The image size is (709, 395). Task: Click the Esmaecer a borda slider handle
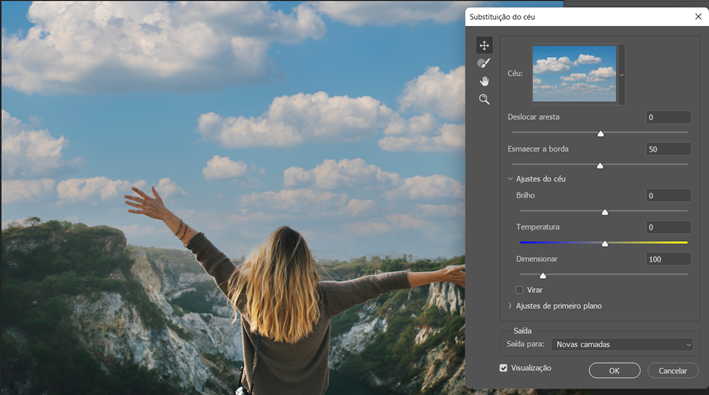pos(600,166)
